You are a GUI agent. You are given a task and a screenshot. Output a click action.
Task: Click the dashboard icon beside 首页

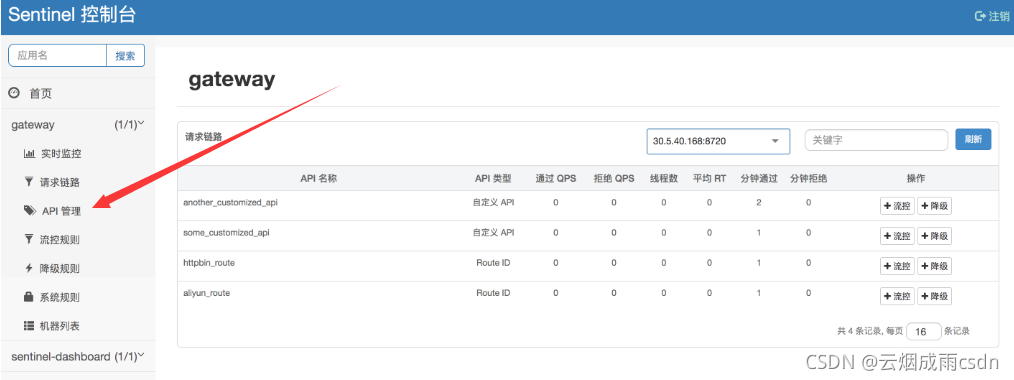pyautogui.click(x=14, y=94)
